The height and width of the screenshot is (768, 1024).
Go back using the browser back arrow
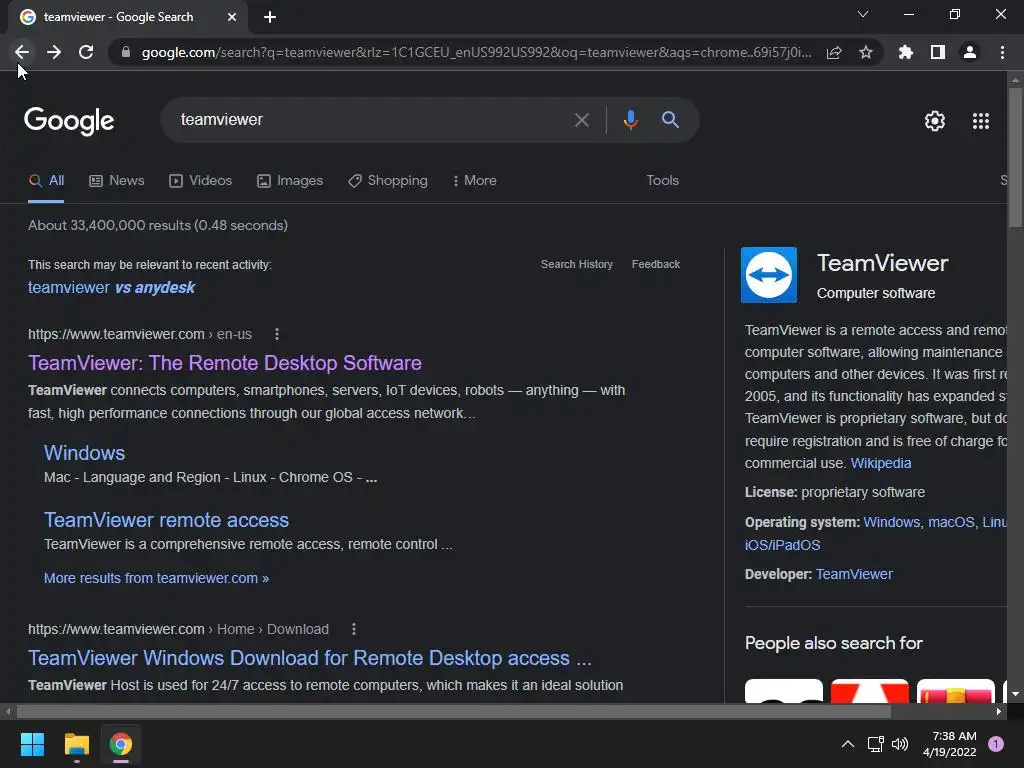(x=22, y=52)
